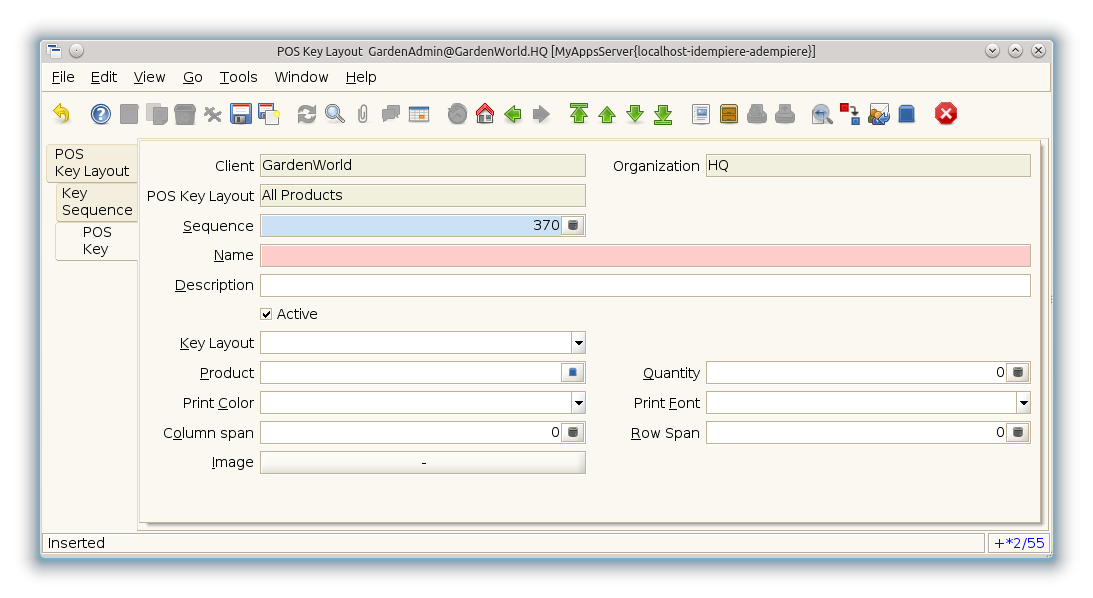Click the Save floppy disk icon
Image resolution: width=1093 pixels, height=598 pixels.
point(241,114)
